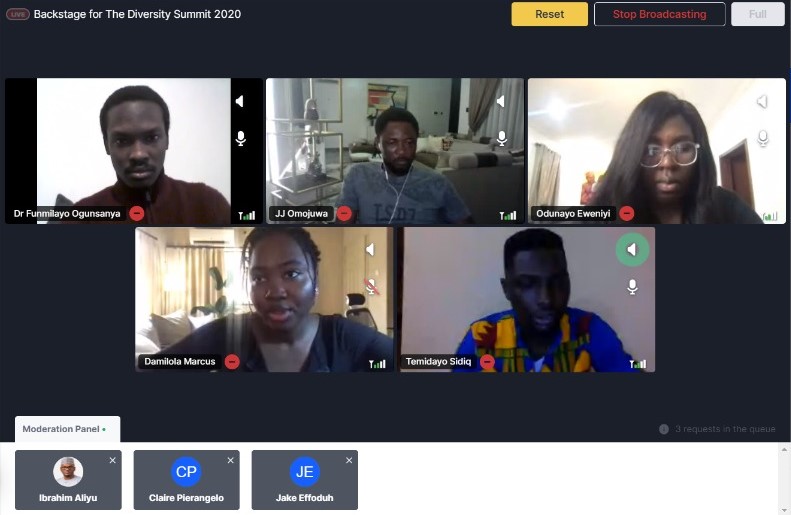Remove Odunayo Eweniyi using the red minus
The width and height of the screenshot is (791, 515).
627,213
